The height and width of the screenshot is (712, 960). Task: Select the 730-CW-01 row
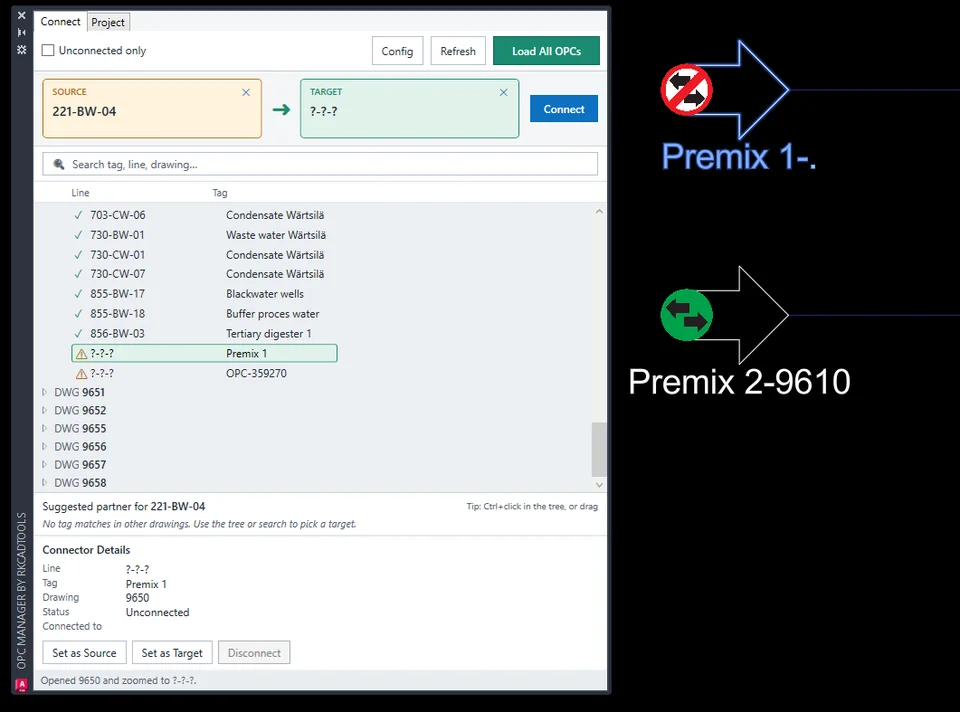tap(204, 255)
